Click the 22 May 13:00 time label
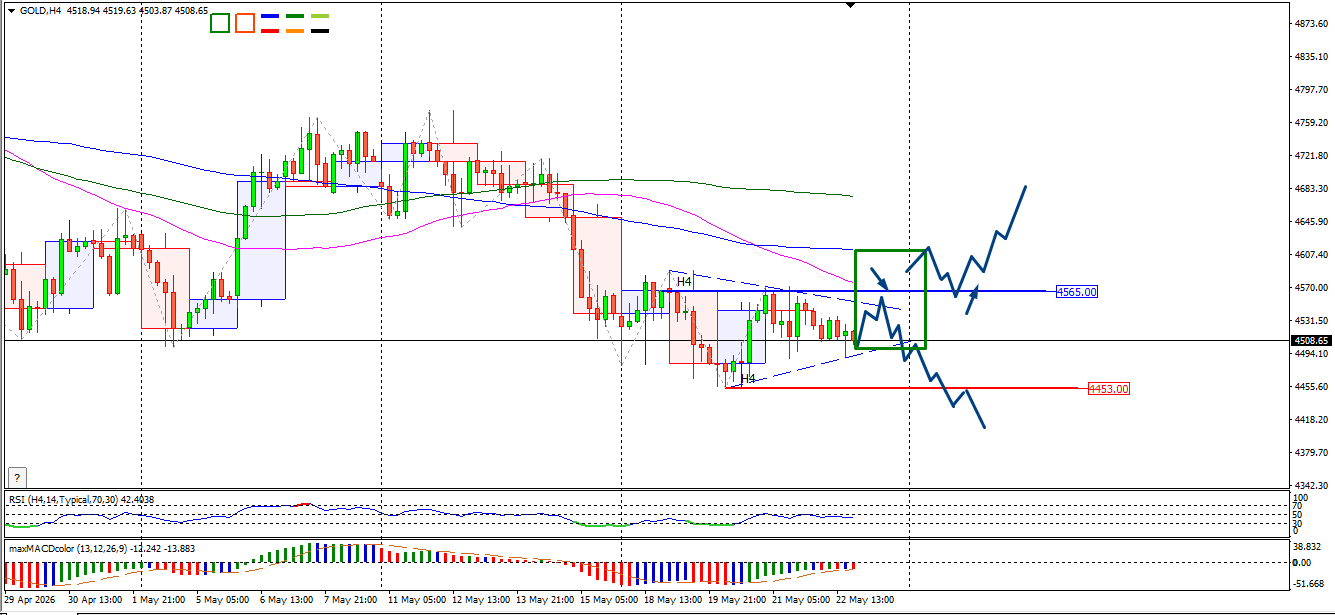The height and width of the screenshot is (615, 1335). 866,600
